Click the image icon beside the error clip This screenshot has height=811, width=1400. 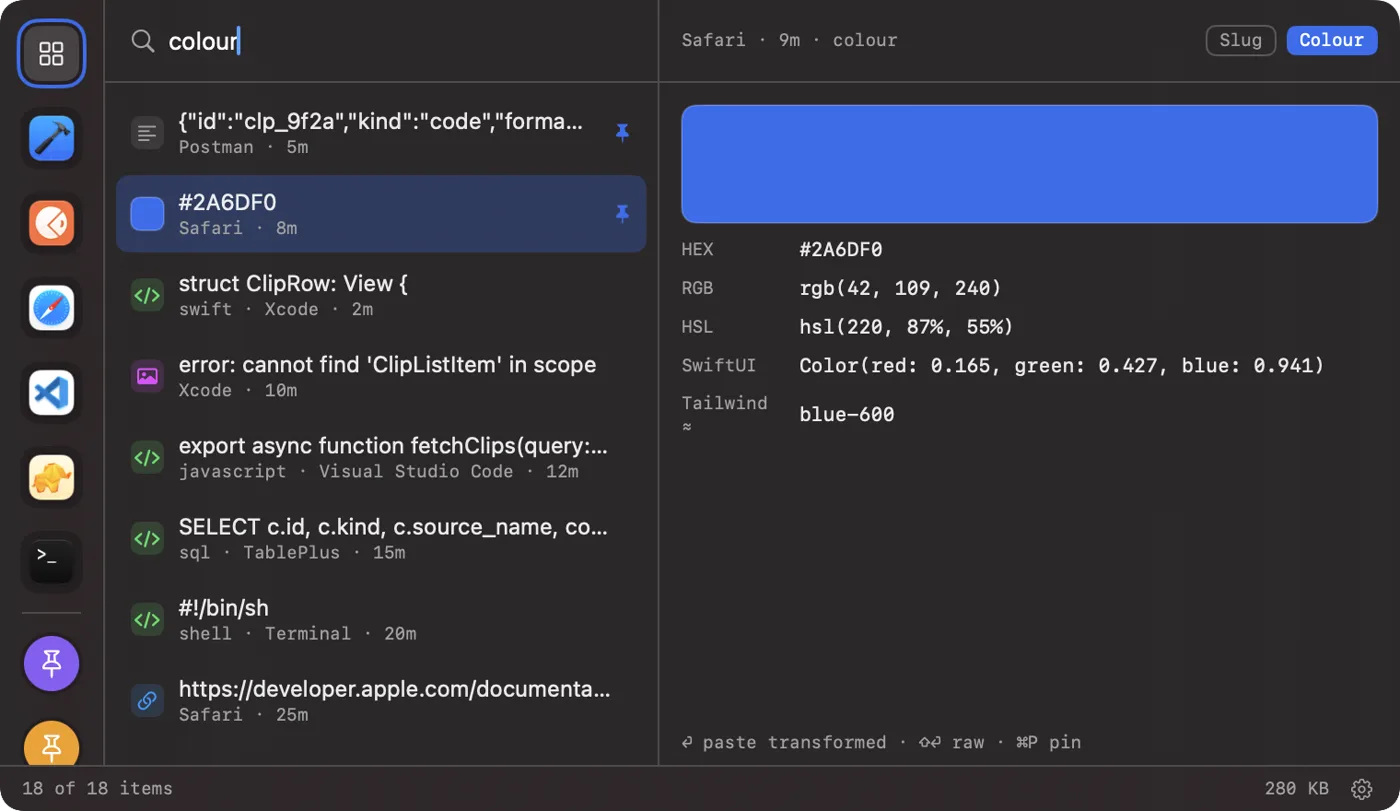(147, 376)
